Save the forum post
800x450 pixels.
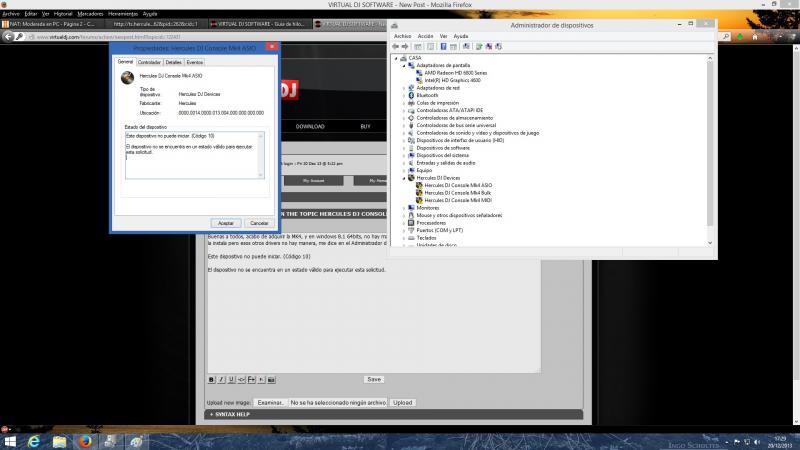374,380
